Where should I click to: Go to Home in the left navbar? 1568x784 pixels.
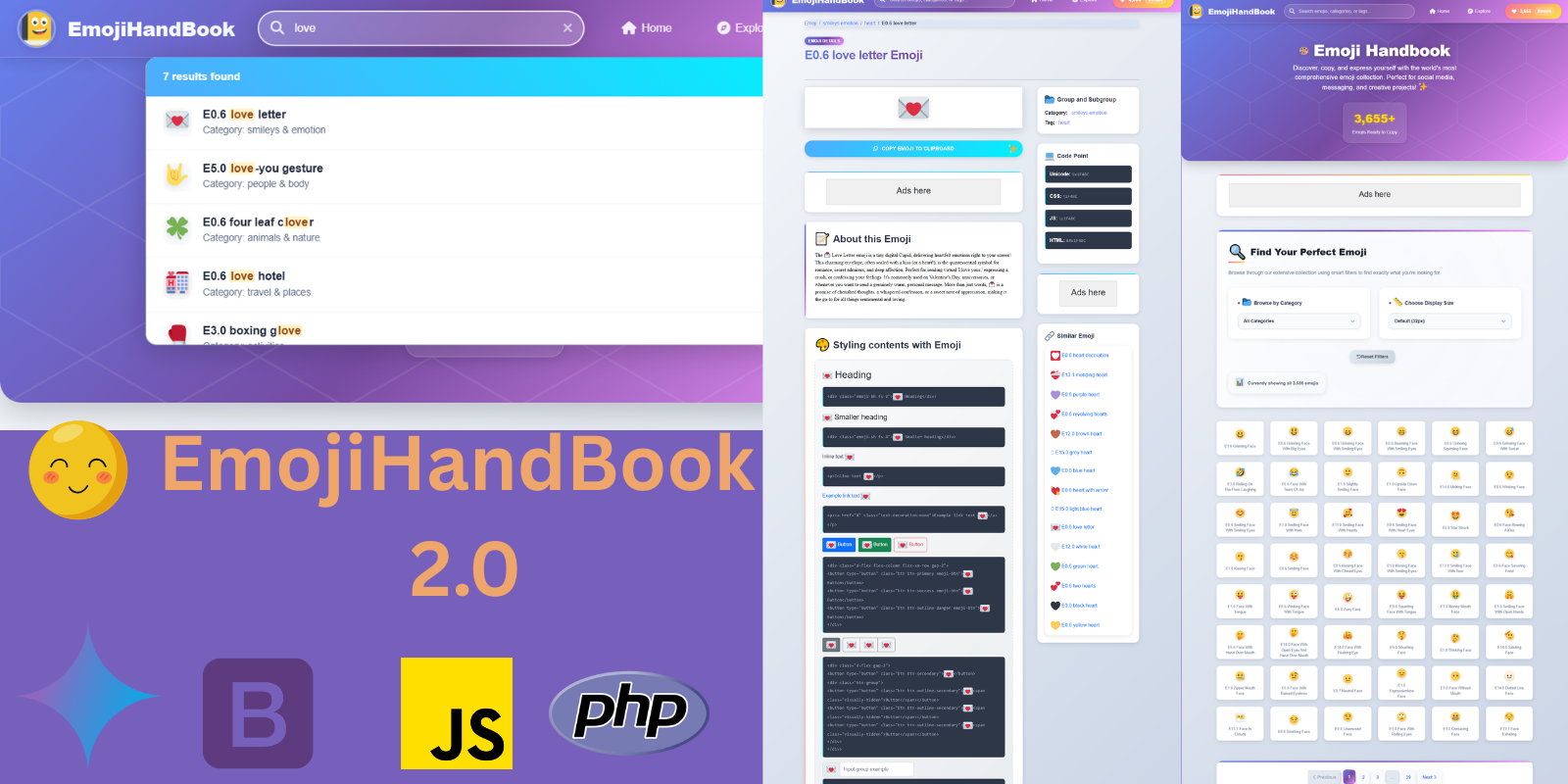pos(647,28)
